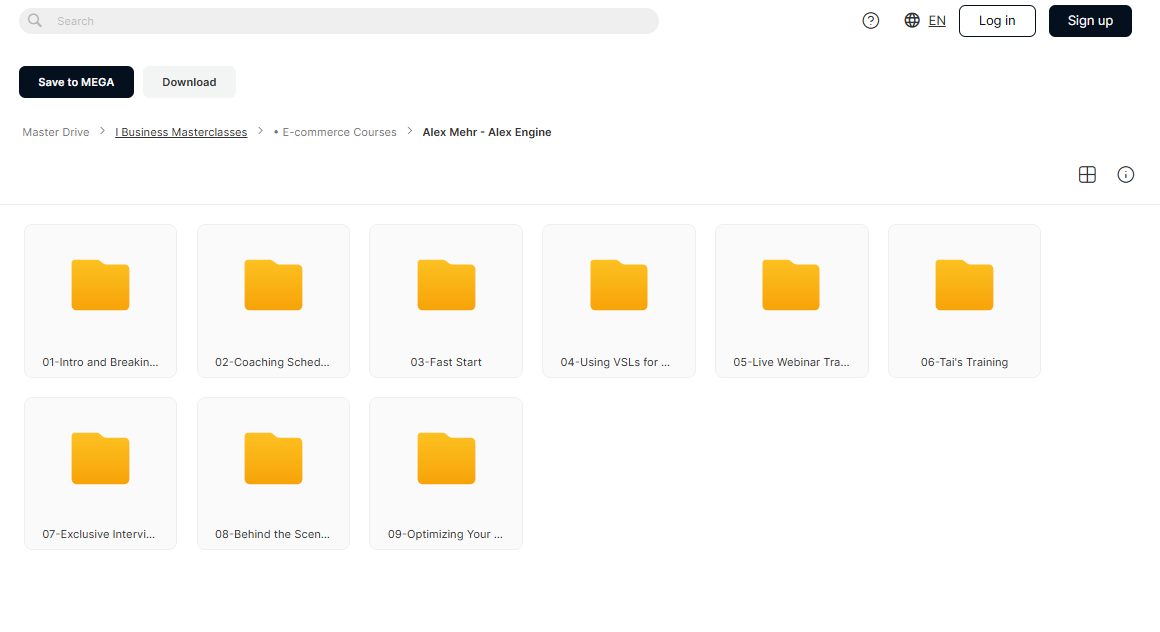Click the search magnifier icon
Screen dimensions: 1160x632
(35, 21)
